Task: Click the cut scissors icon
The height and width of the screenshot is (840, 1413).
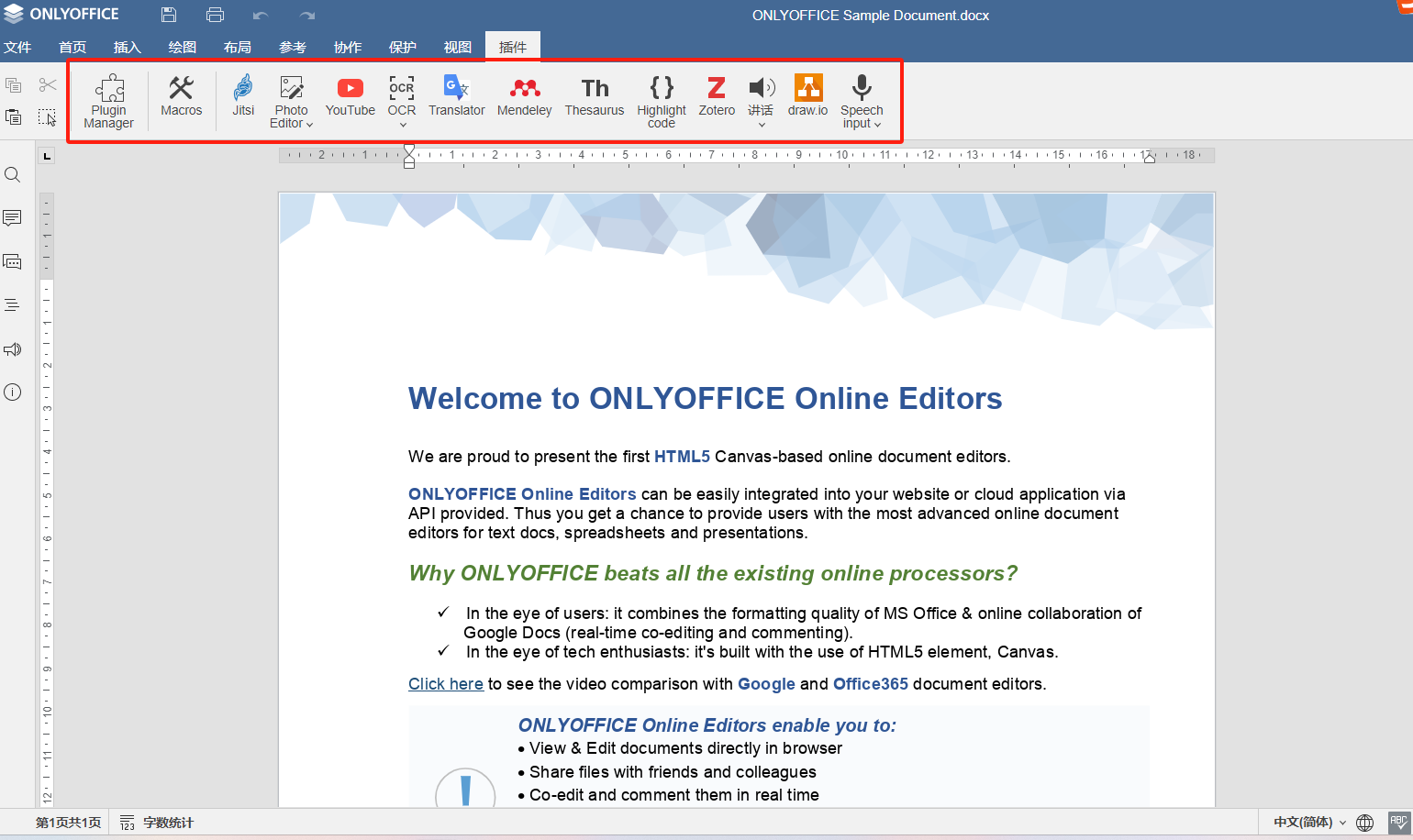Action: [48, 85]
